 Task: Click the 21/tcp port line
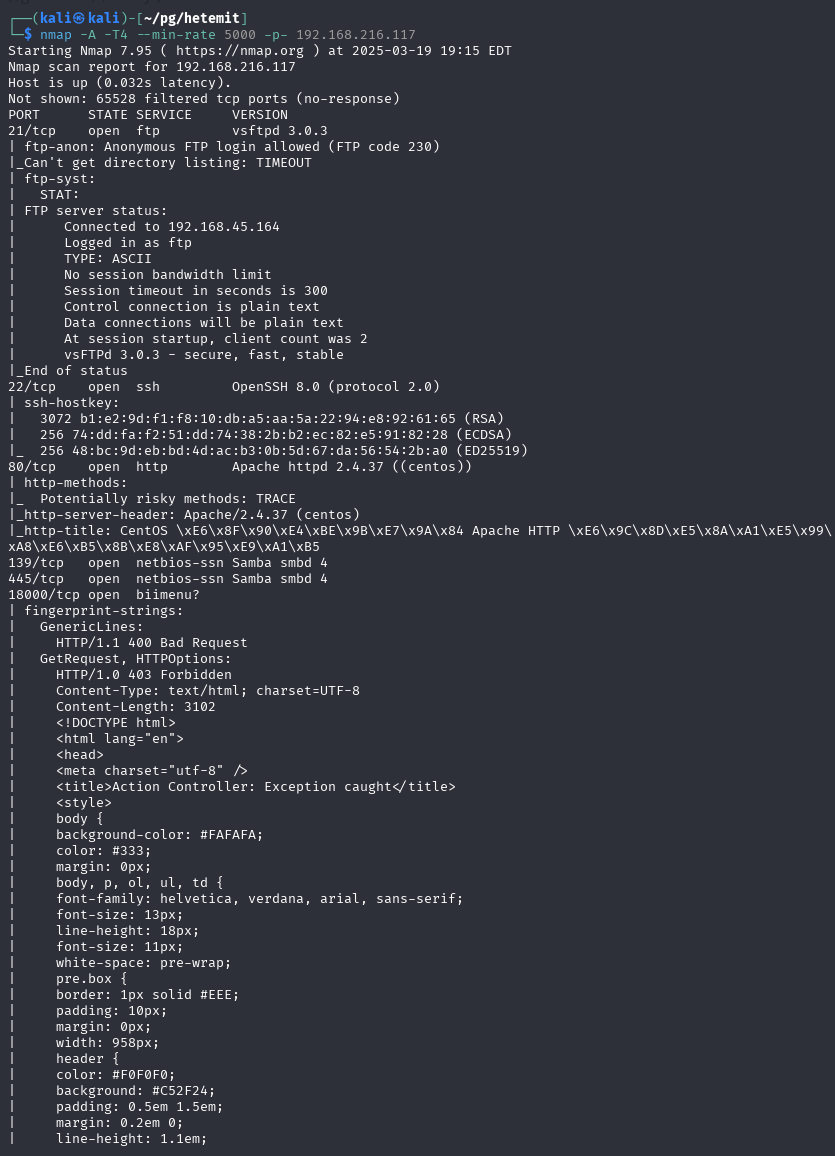click(x=168, y=130)
